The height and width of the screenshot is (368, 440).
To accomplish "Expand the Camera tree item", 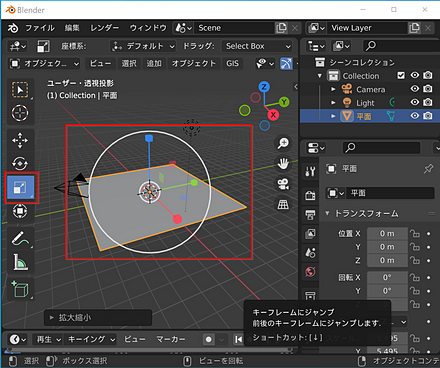I will point(333,89).
